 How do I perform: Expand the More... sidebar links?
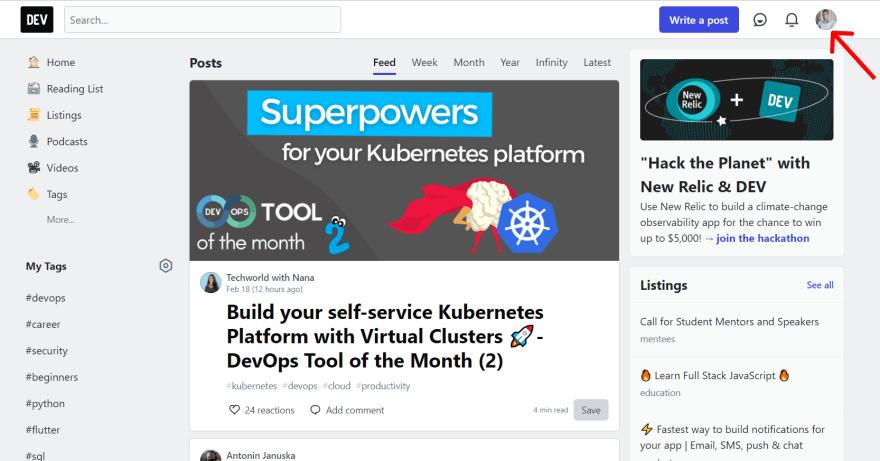(61, 220)
